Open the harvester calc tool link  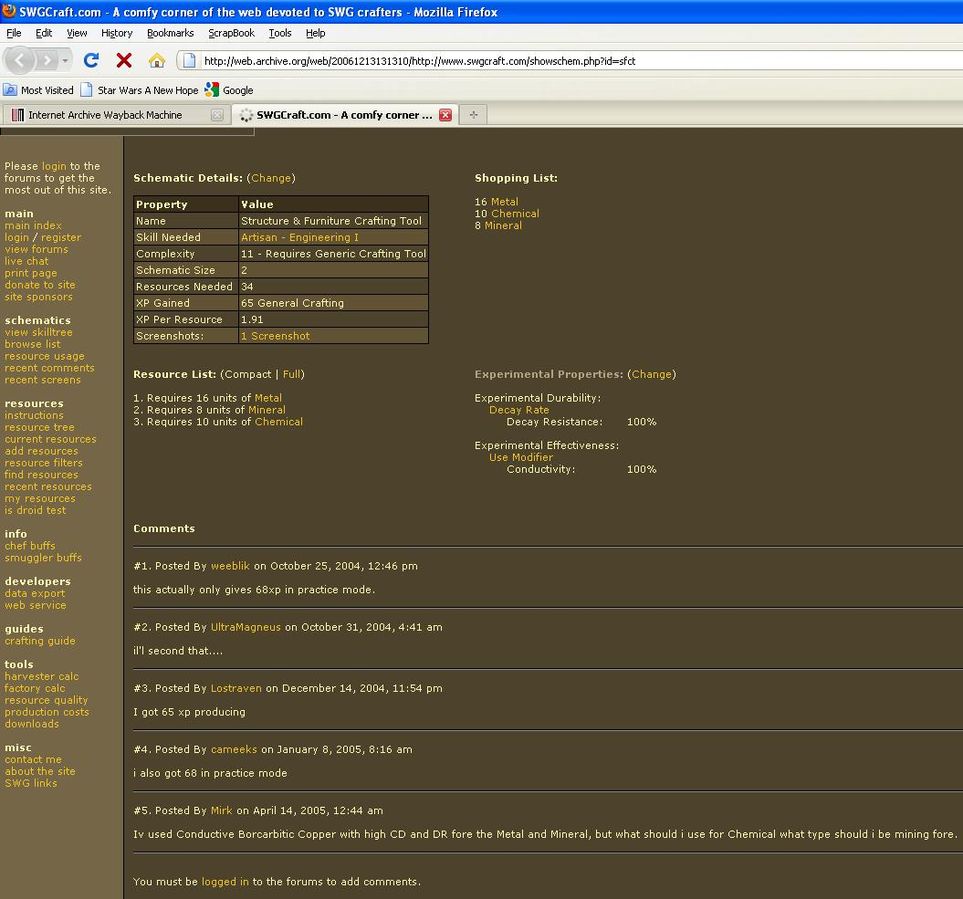click(41, 677)
